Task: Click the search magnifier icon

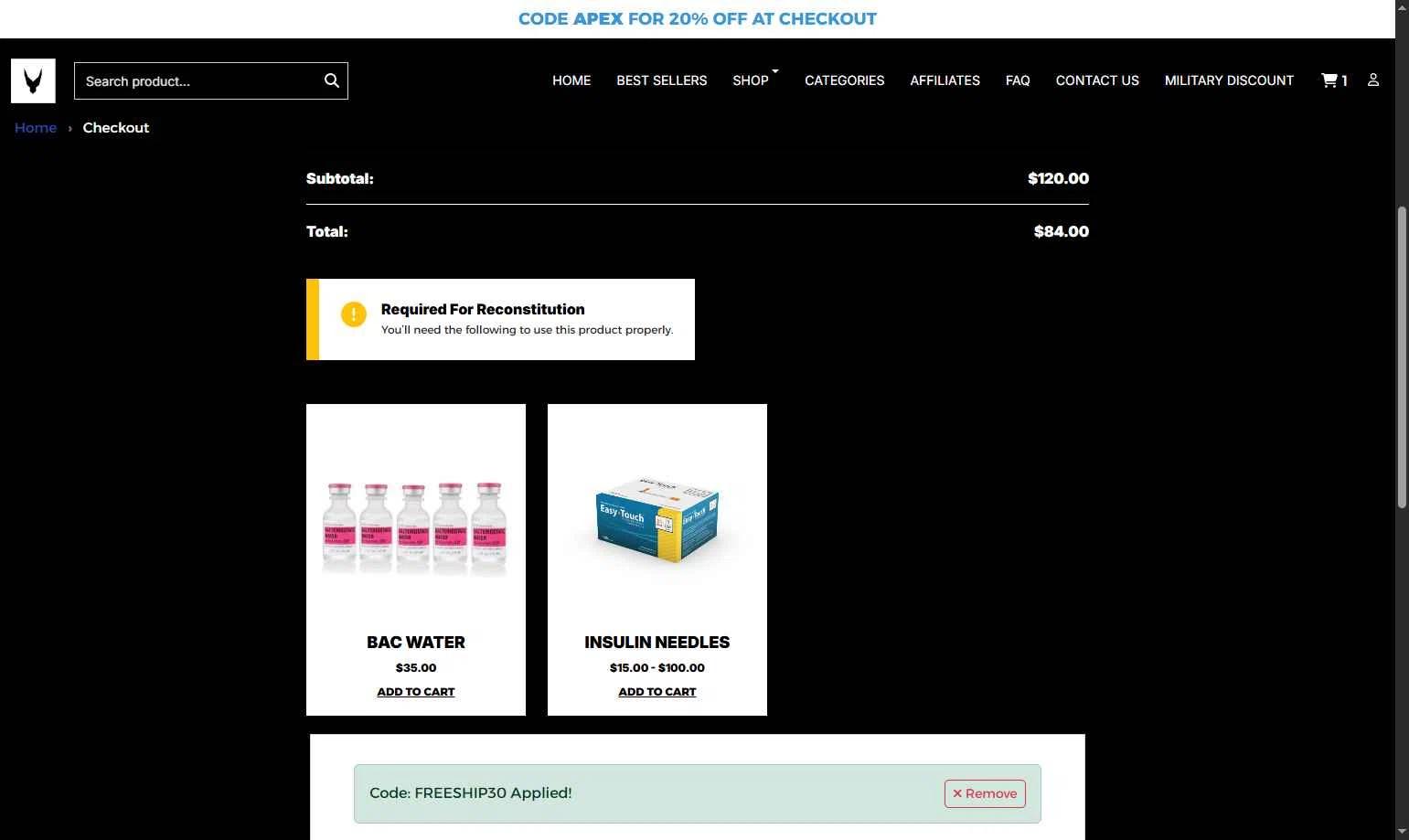Action: tap(332, 80)
